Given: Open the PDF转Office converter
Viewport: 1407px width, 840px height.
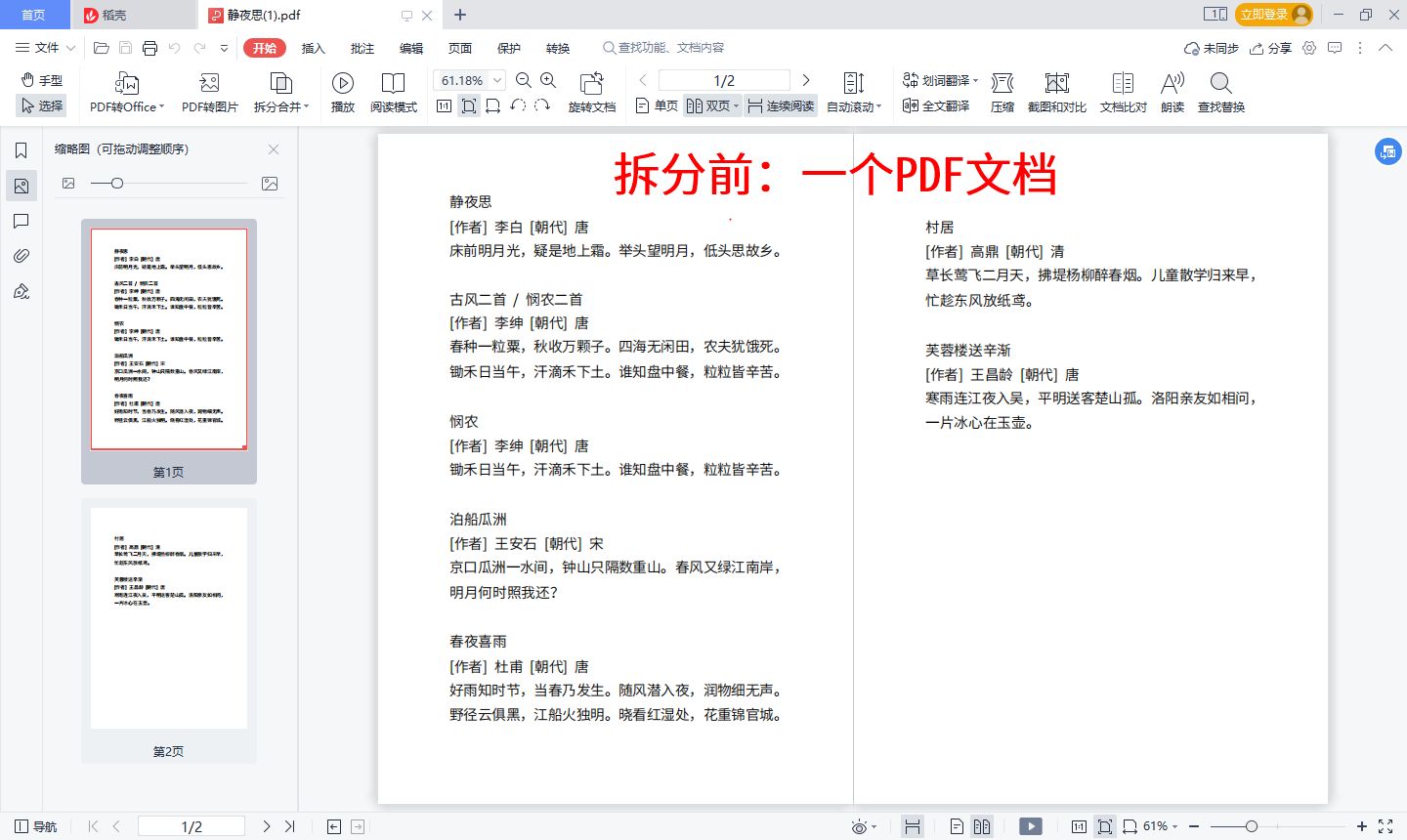Looking at the screenshot, I should coord(127,94).
